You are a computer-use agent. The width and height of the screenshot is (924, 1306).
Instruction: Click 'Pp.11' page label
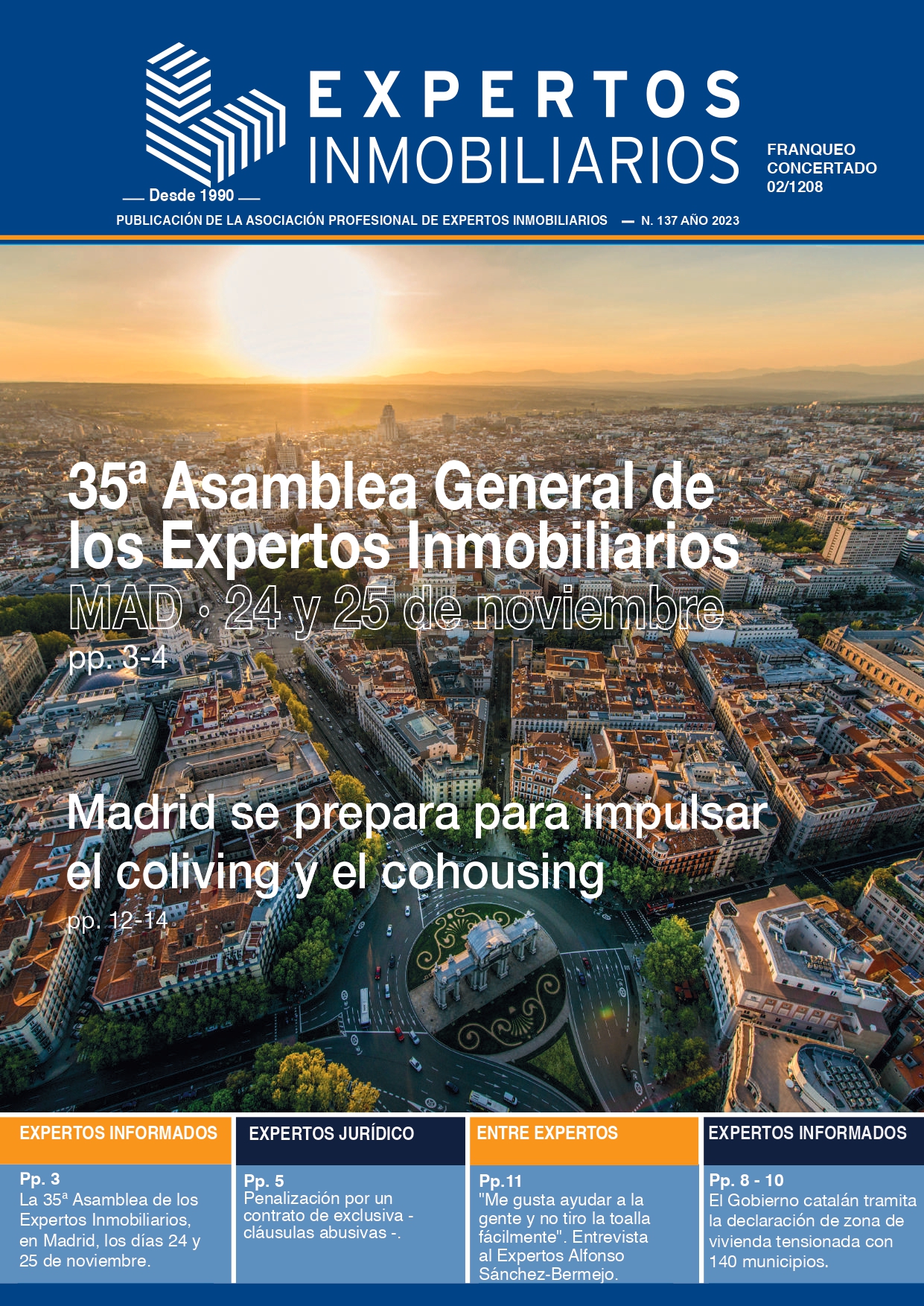click(x=500, y=1181)
